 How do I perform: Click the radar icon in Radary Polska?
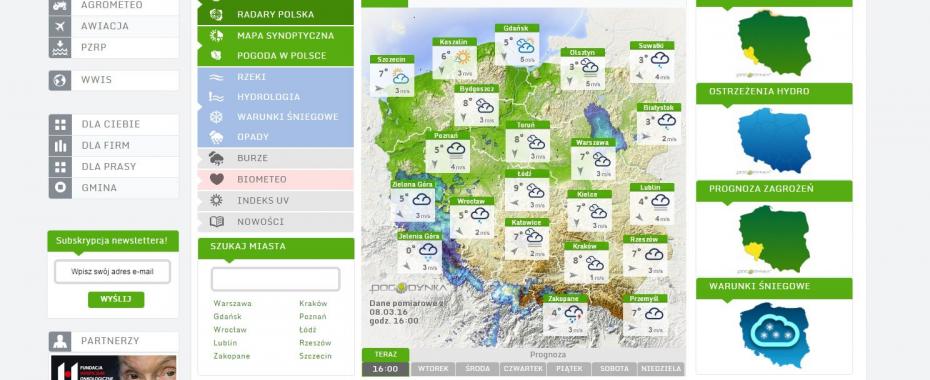(216, 14)
